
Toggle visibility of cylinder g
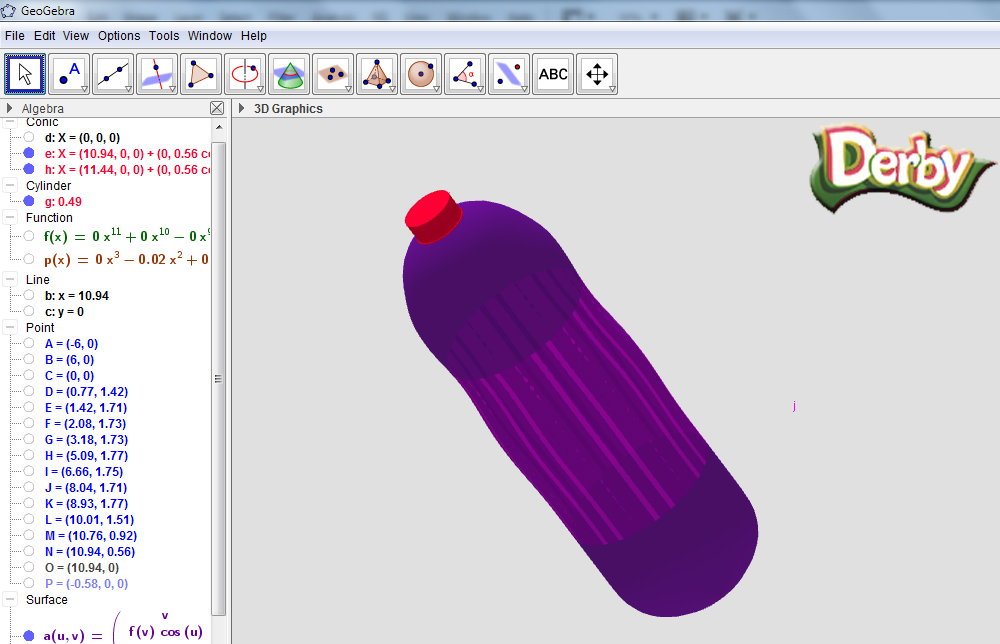point(29,201)
